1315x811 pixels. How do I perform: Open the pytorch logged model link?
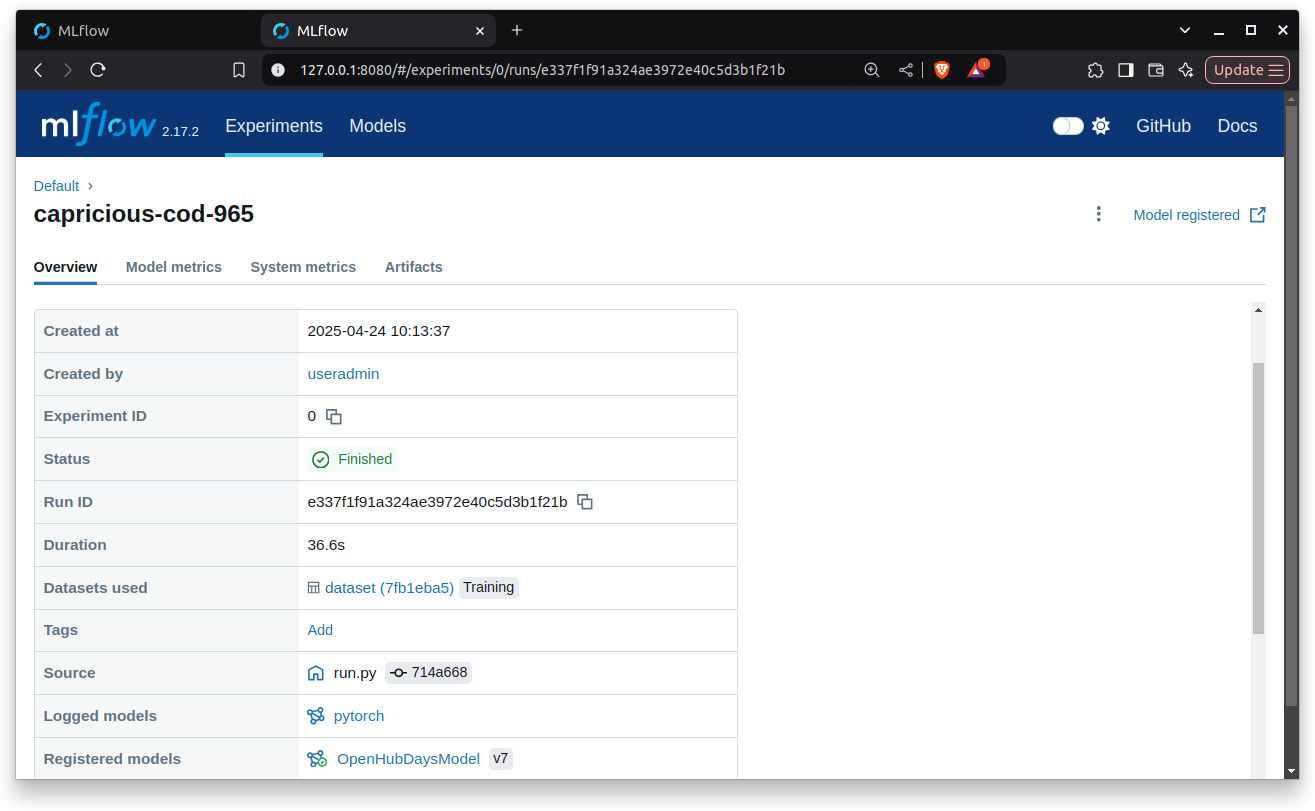click(x=359, y=716)
